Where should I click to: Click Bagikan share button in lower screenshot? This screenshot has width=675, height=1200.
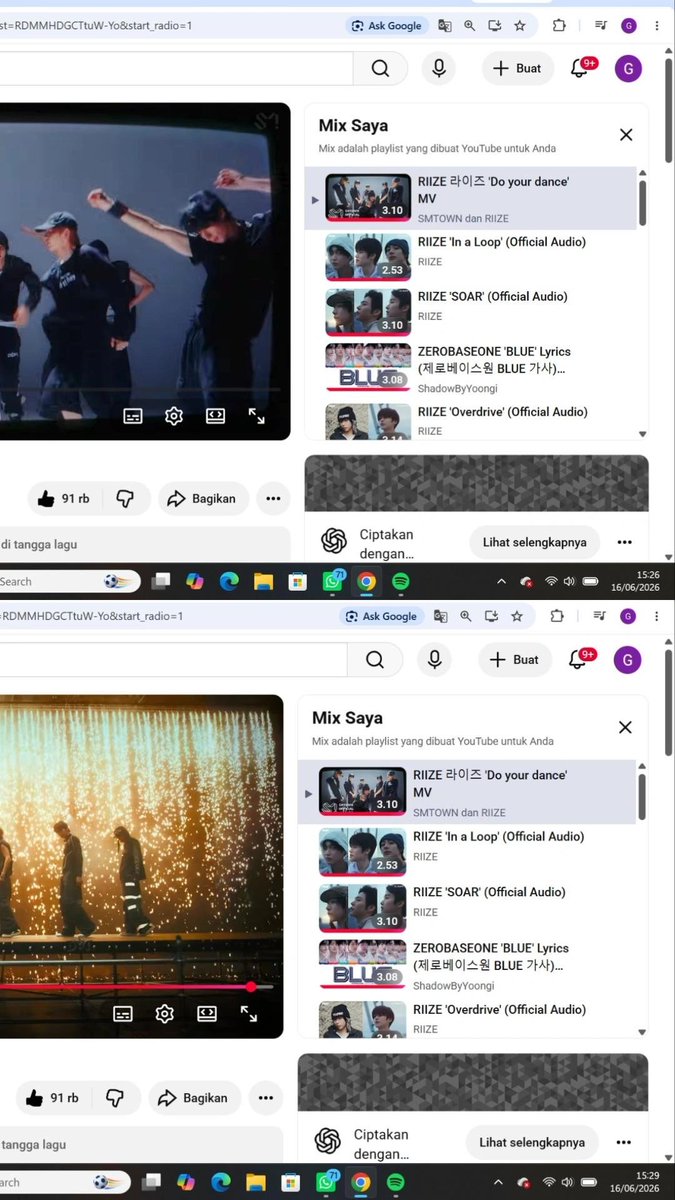click(194, 1098)
